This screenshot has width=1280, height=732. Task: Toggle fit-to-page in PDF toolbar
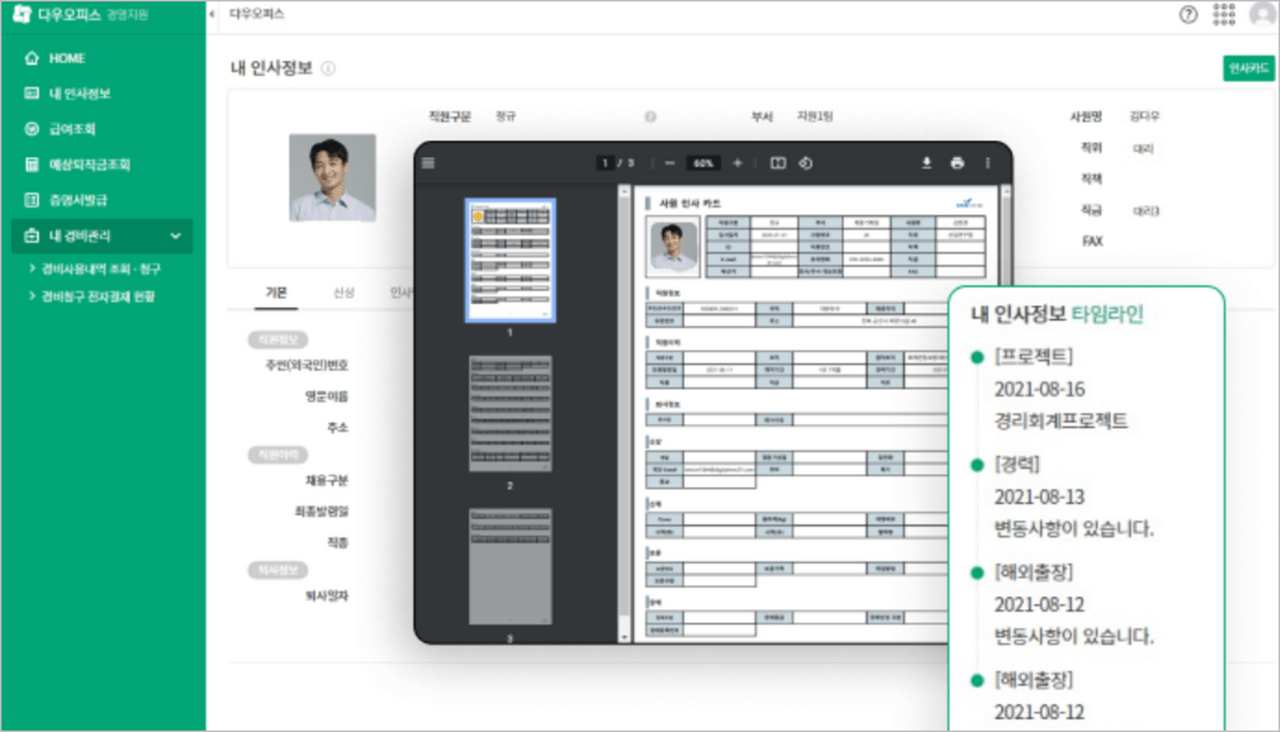[778, 163]
